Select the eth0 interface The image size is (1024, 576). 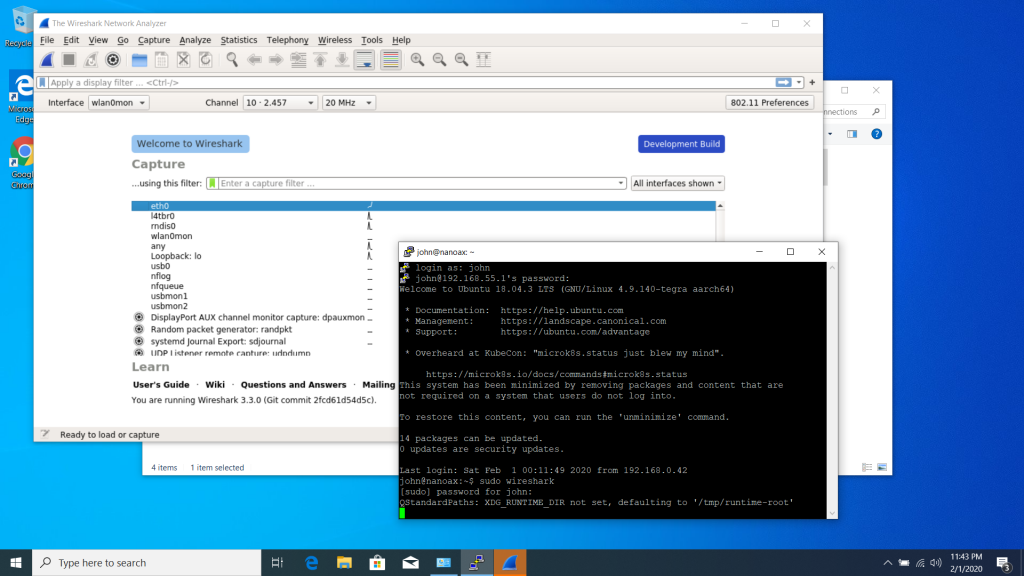tap(423, 206)
